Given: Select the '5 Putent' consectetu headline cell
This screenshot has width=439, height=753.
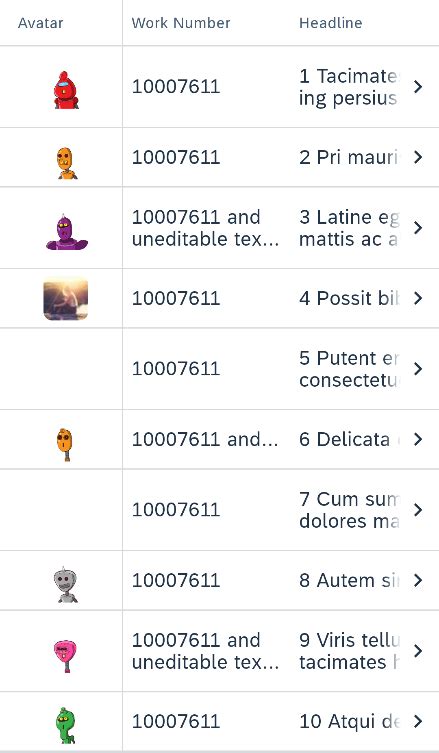Looking at the screenshot, I should click(349, 369).
